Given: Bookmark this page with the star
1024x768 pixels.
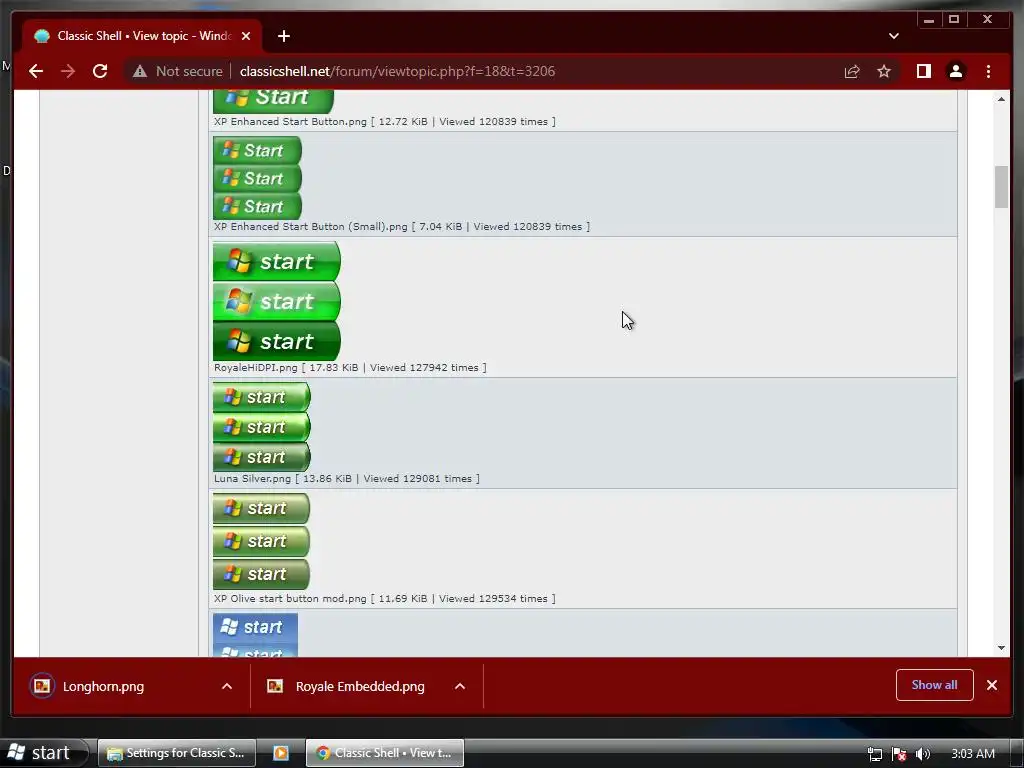Looking at the screenshot, I should coord(884,71).
